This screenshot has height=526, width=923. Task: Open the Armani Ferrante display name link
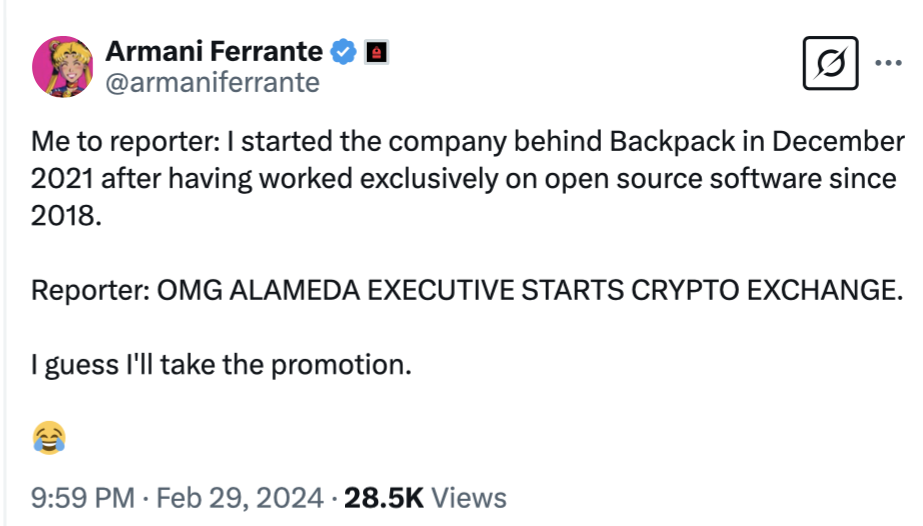coord(214,51)
